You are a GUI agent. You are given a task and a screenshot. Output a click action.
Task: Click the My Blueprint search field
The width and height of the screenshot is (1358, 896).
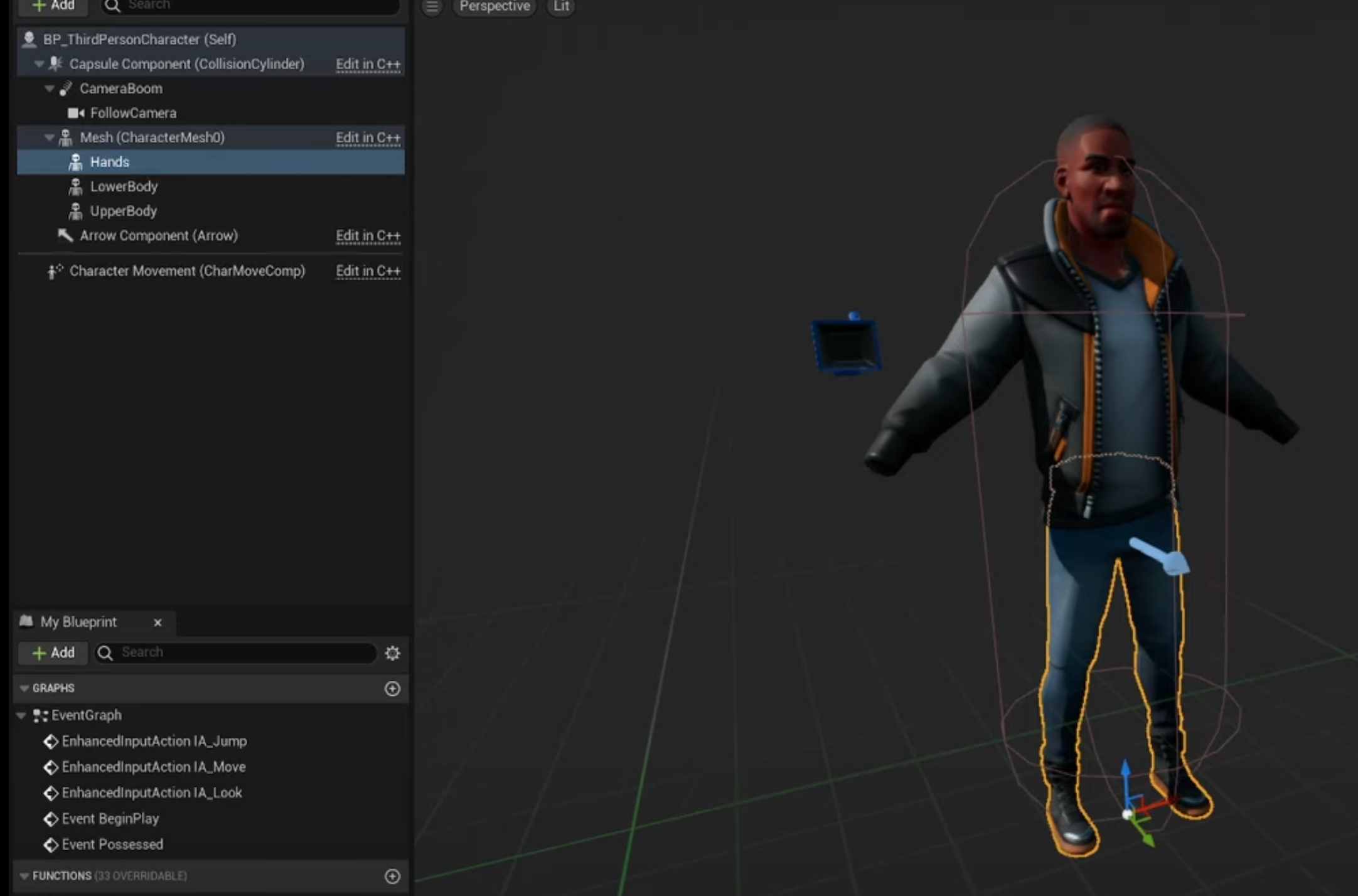tap(245, 653)
